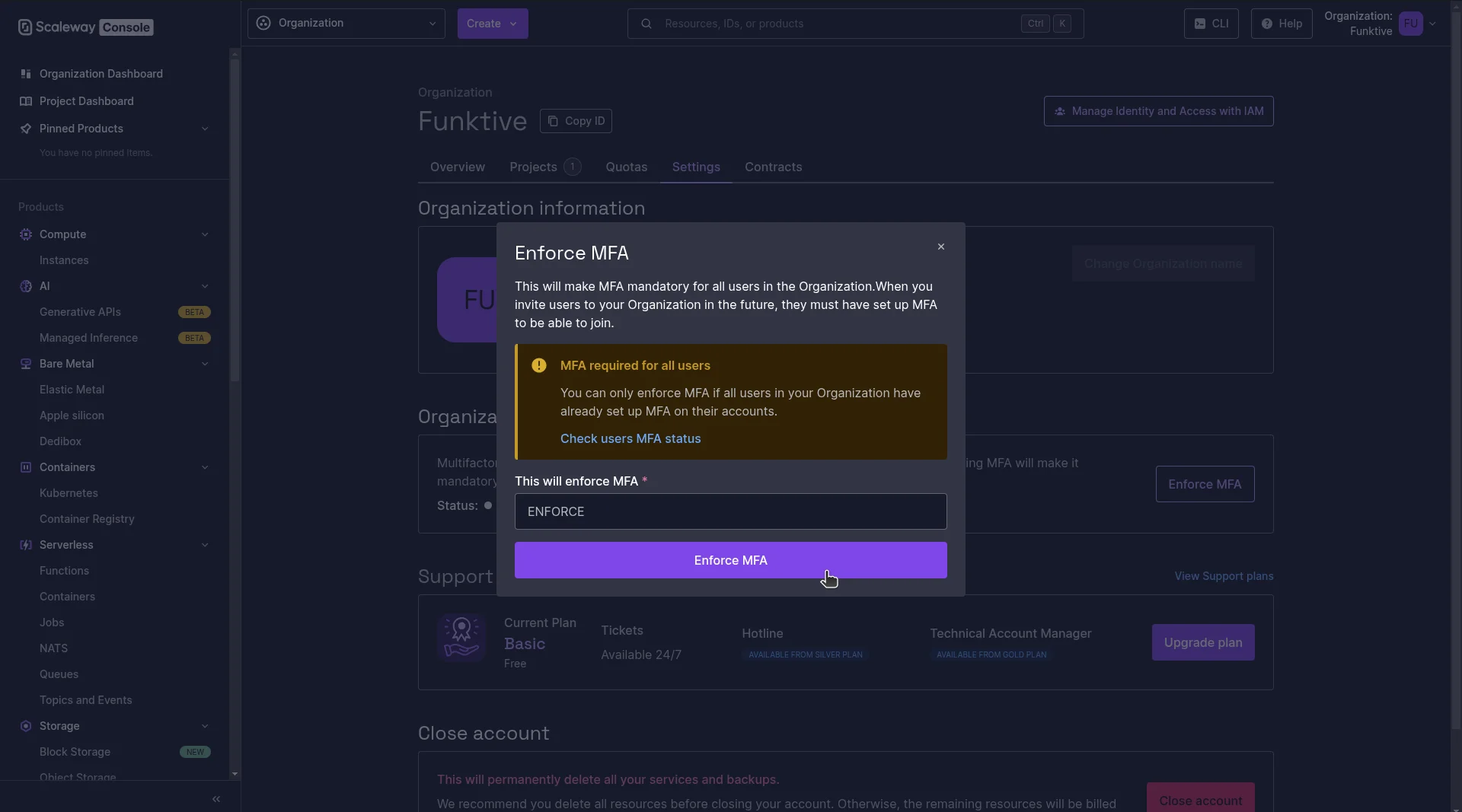Collapse the sidebar with double chevron

(x=216, y=799)
